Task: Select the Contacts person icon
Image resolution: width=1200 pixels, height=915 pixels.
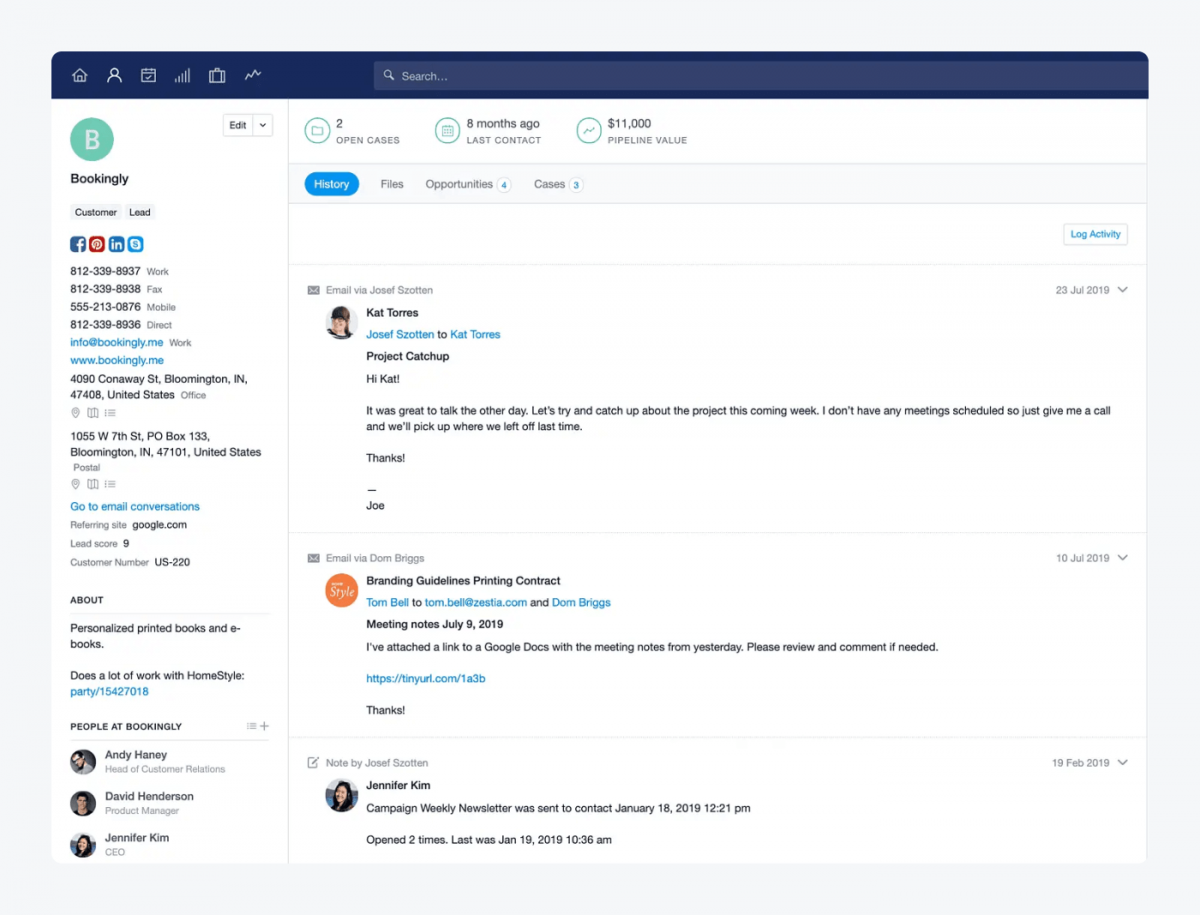Action: (x=114, y=75)
